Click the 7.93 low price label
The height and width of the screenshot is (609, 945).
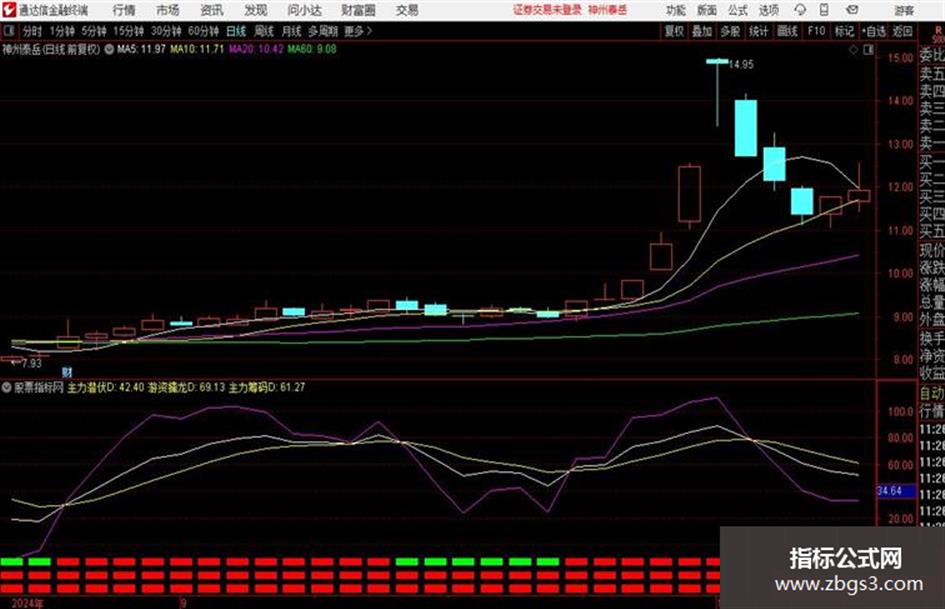point(31,364)
